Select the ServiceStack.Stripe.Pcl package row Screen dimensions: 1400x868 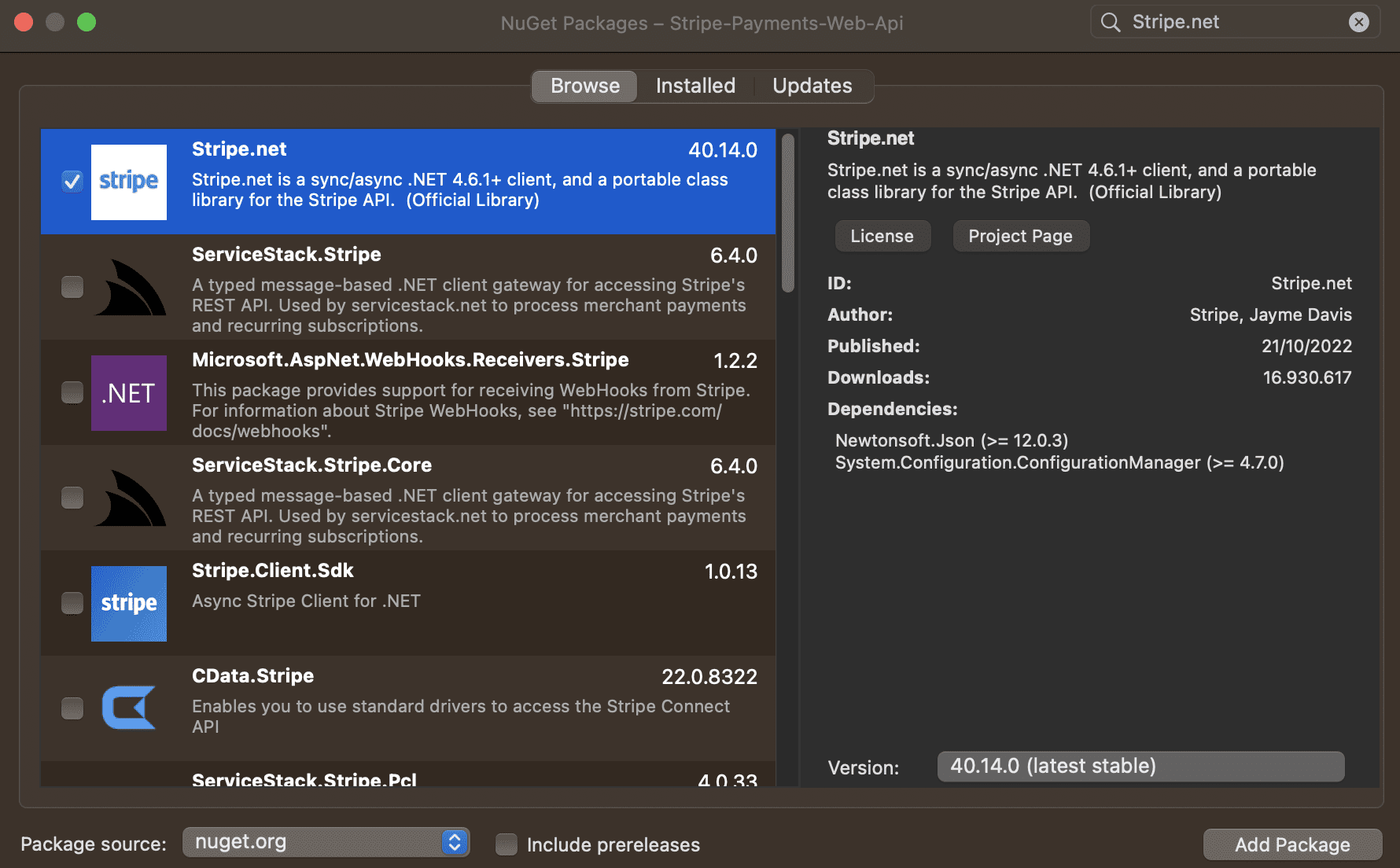[x=408, y=774]
